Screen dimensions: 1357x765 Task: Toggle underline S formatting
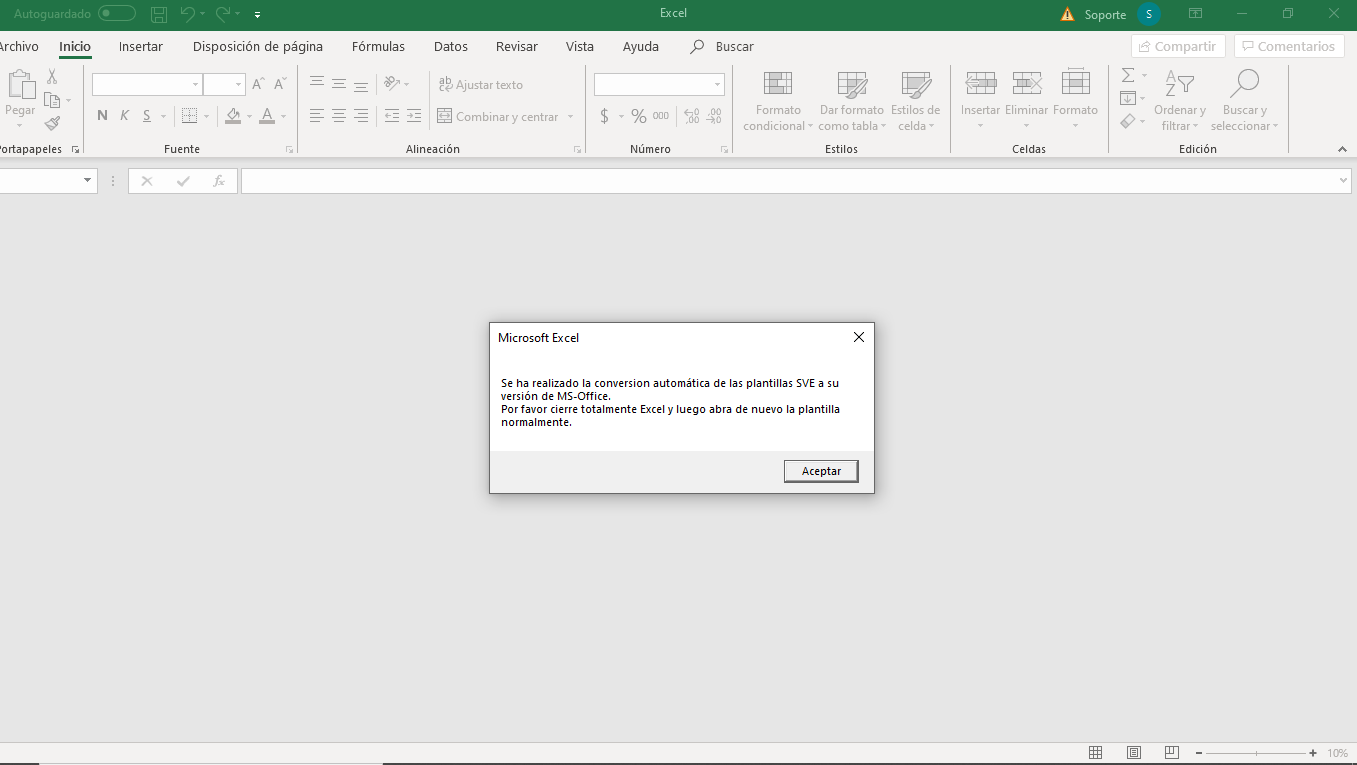click(147, 116)
